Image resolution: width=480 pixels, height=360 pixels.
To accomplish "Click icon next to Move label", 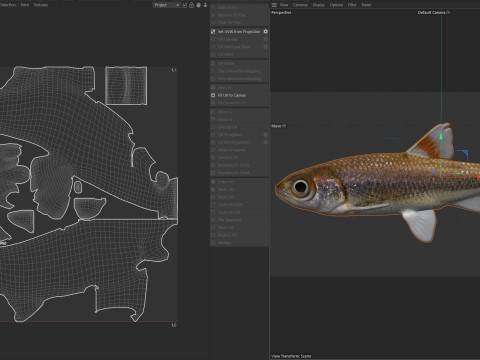I will [284, 126].
